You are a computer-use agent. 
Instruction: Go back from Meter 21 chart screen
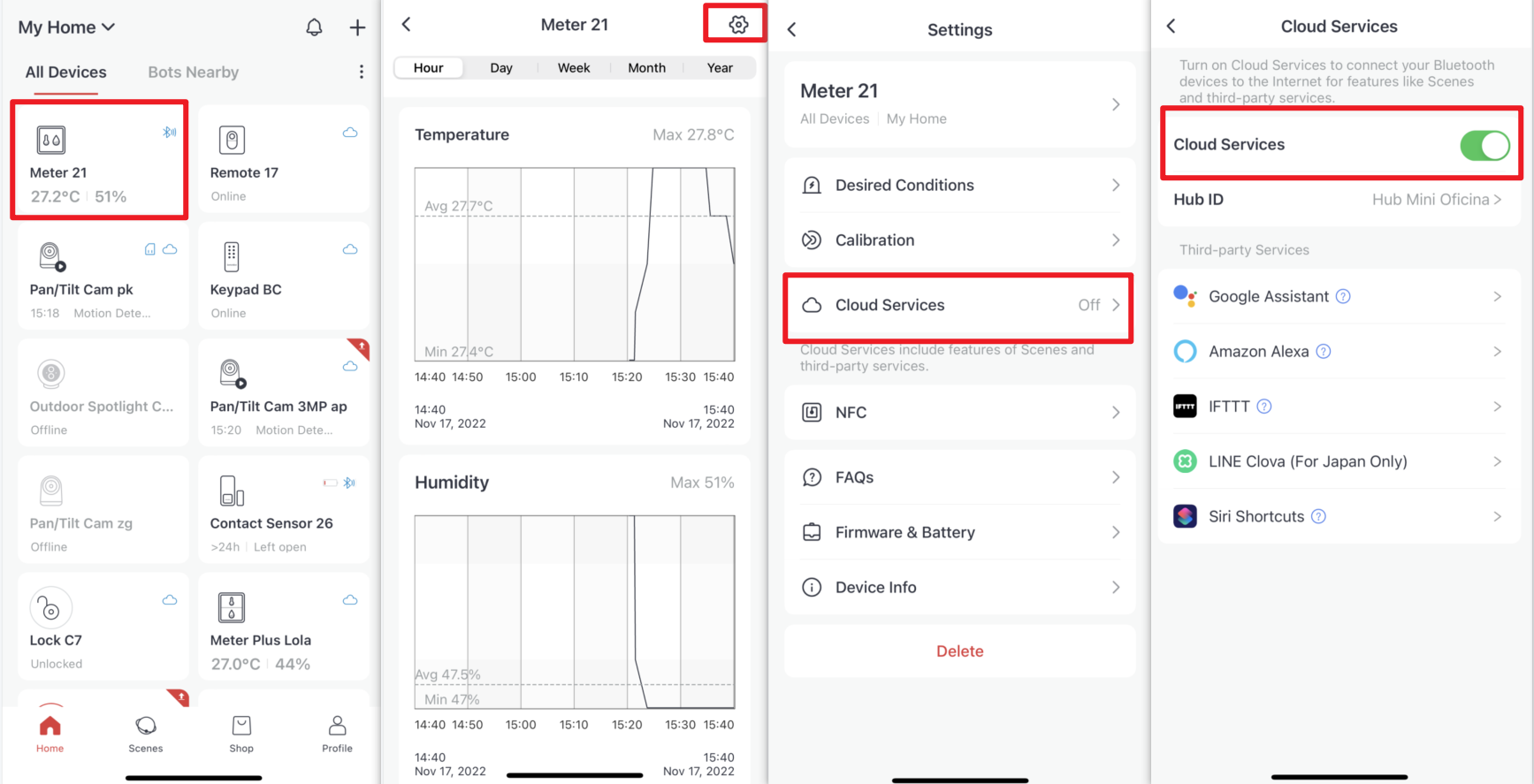(x=407, y=25)
